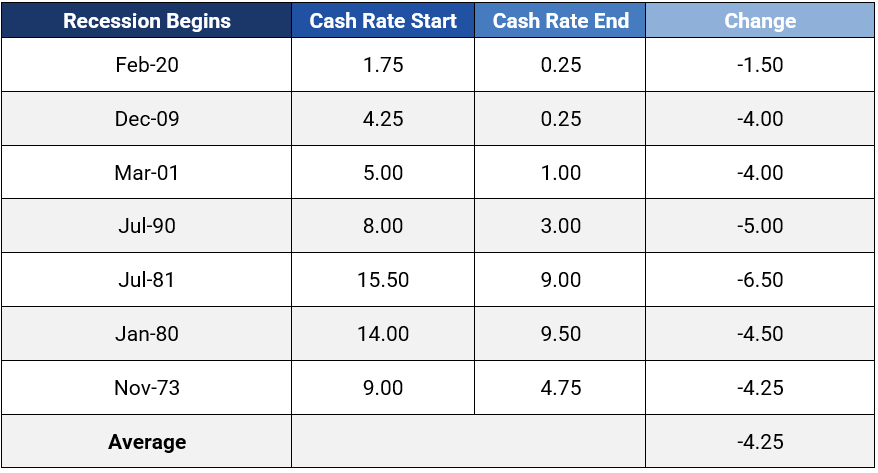This screenshot has width=878, height=473.
Task: Click the -1.50 change value
Action: [760, 65]
